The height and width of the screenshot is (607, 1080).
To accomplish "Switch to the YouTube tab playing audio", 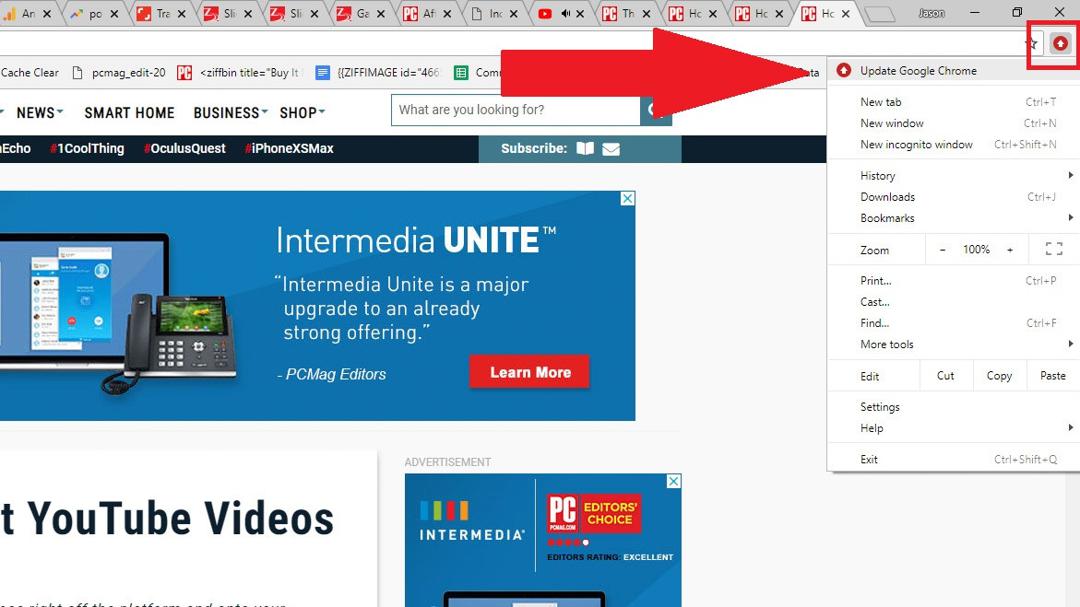I will (x=561, y=14).
